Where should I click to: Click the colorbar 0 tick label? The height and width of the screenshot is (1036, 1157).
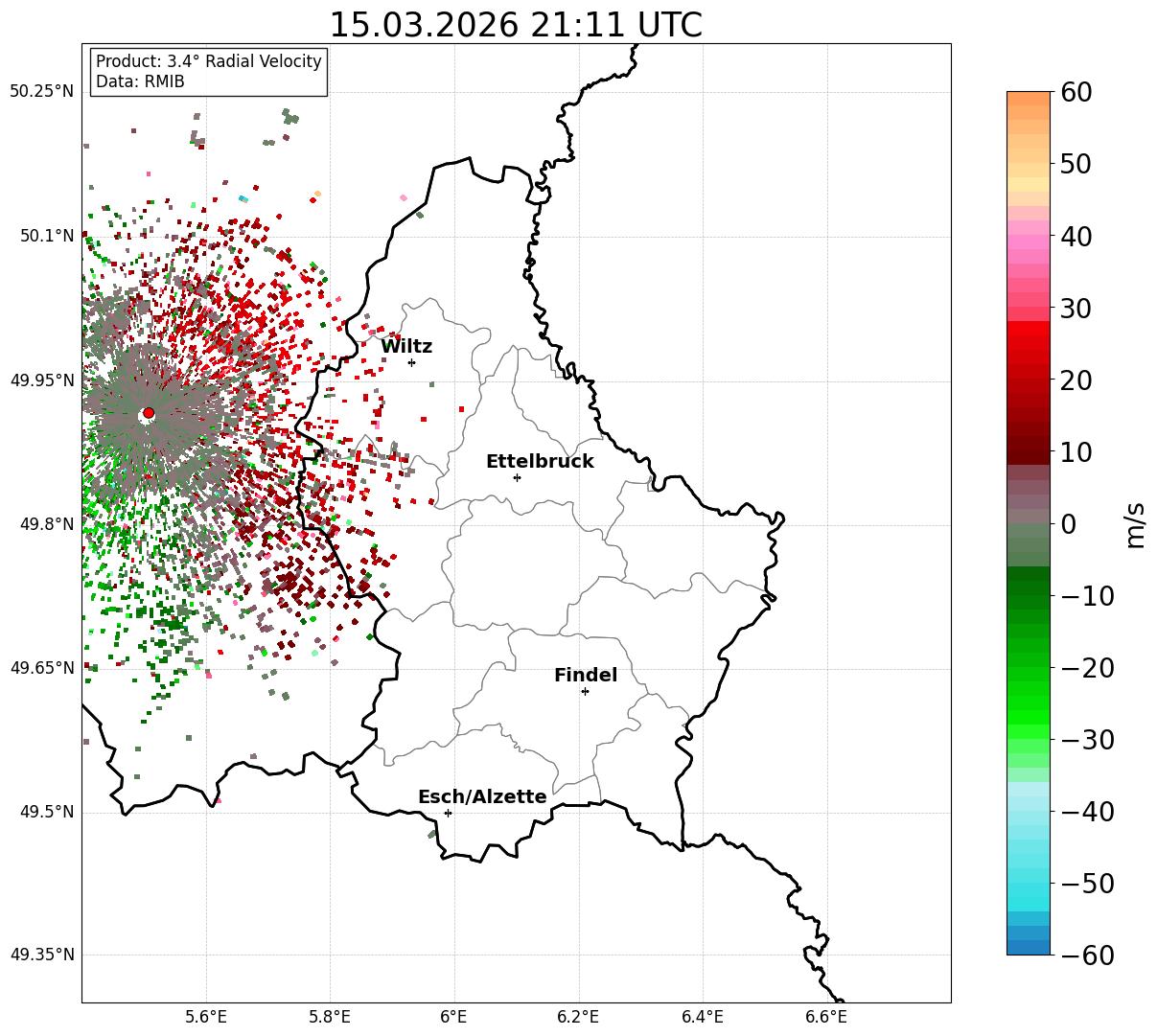click(1067, 524)
